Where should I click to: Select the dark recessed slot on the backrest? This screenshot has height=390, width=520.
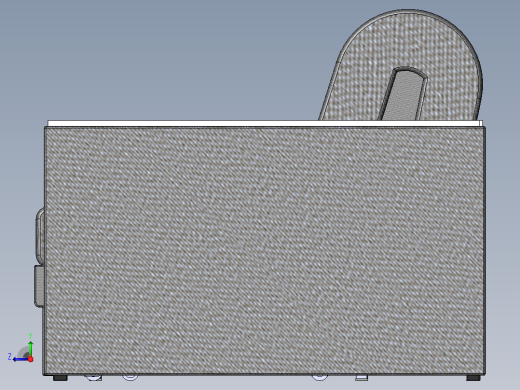point(403,93)
